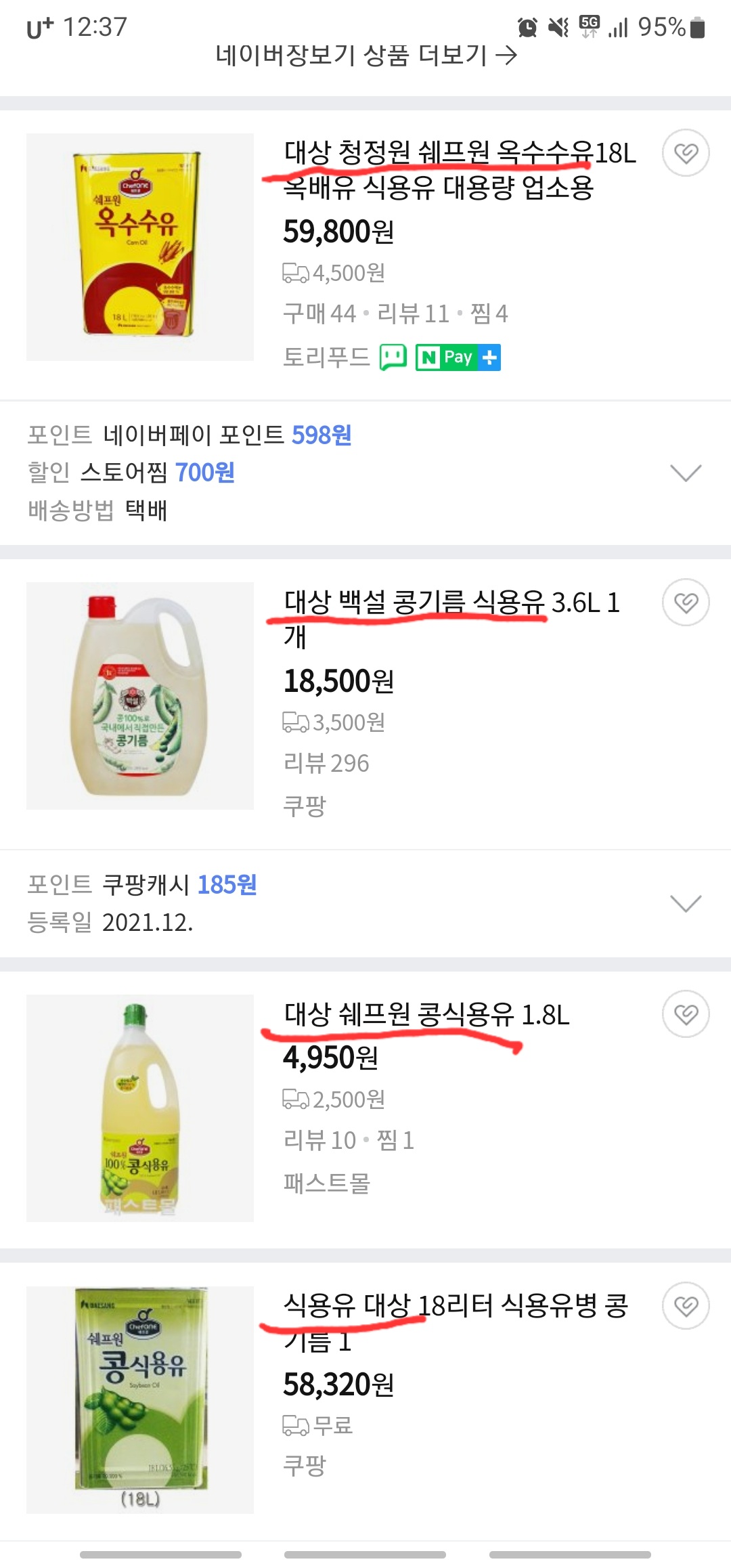The width and height of the screenshot is (731, 1568).
Task: Tap the alarm icon in status bar
Action: 527,28
